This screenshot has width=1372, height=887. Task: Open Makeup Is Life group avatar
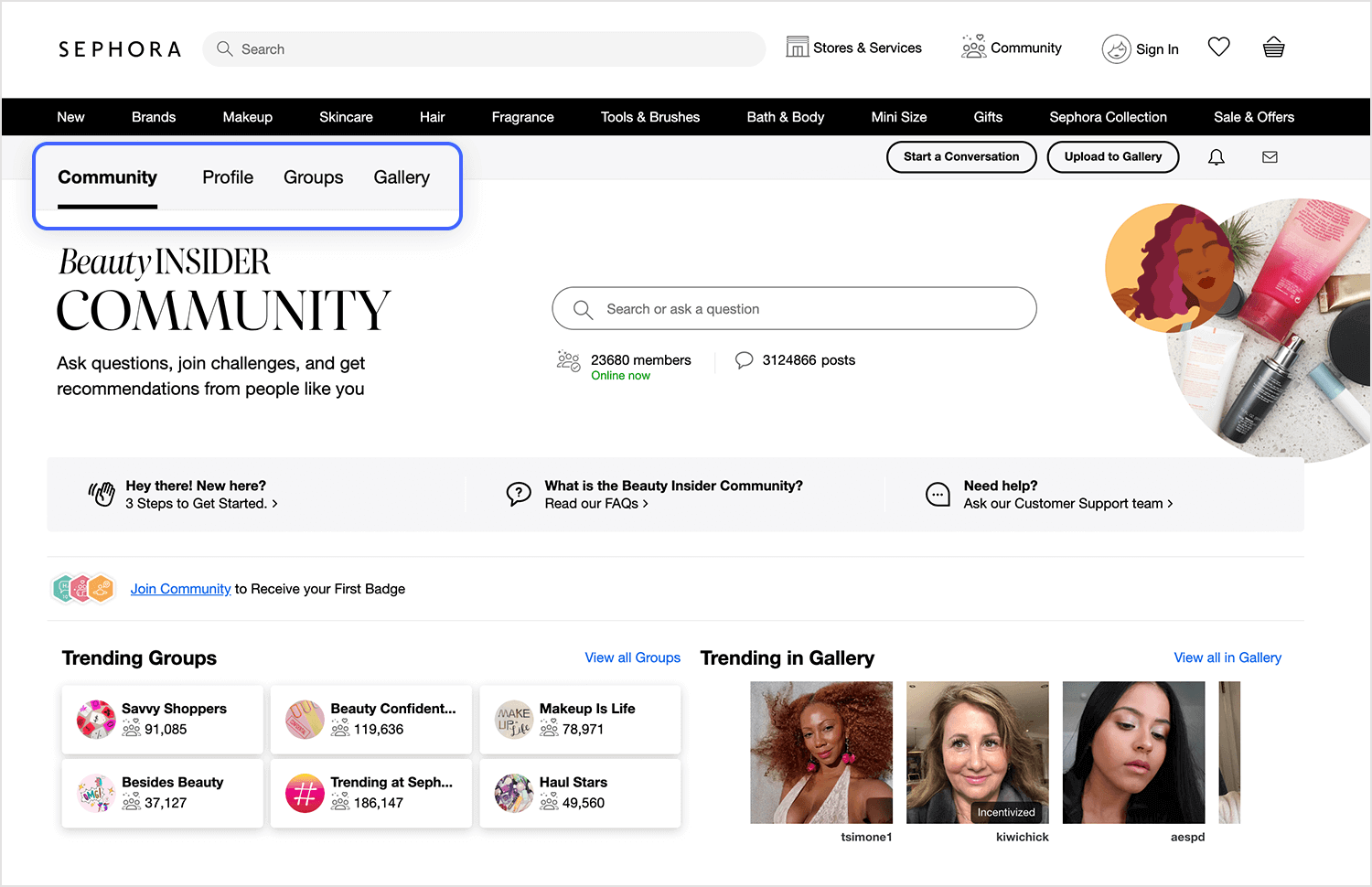(514, 720)
